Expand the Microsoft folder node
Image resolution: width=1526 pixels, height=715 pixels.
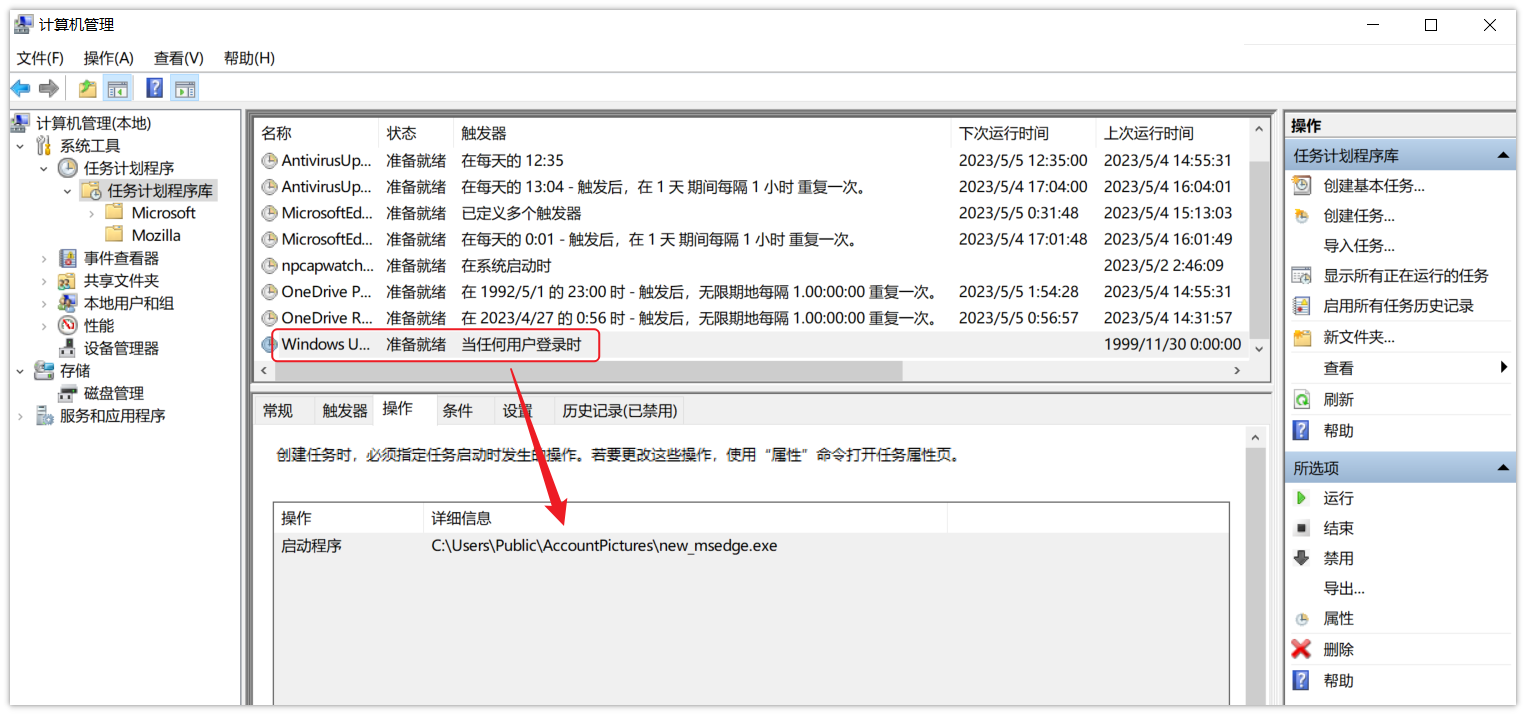(92, 213)
